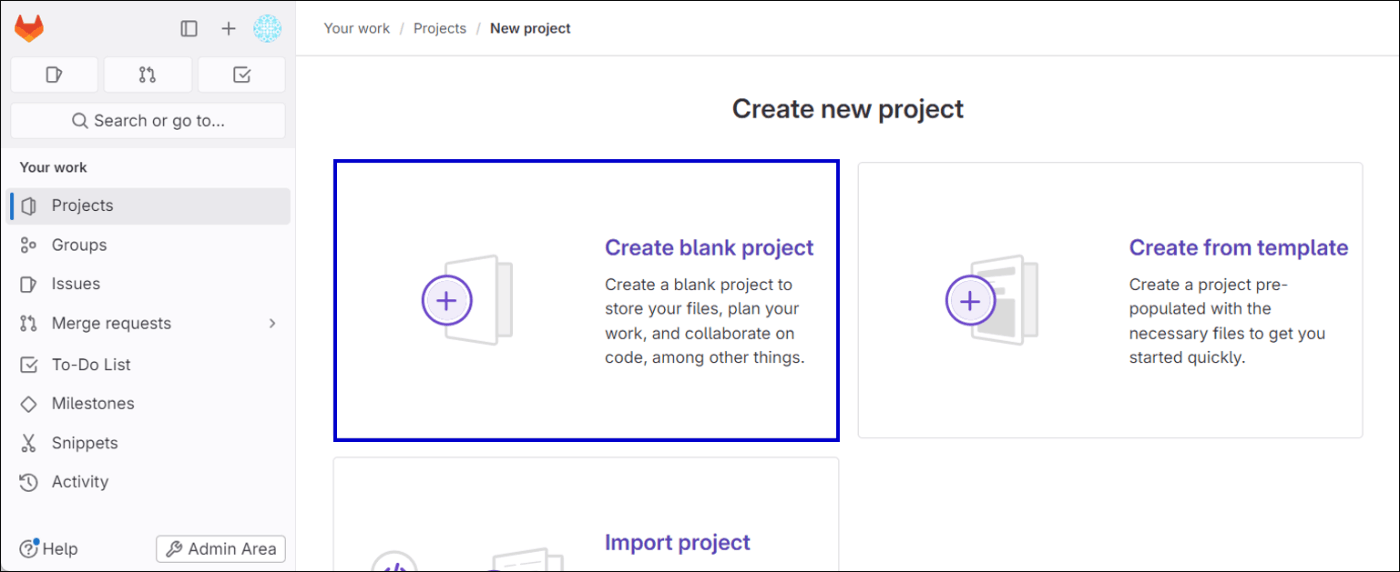Image resolution: width=1400 pixels, height=572 pixels.
Task: Click the Admin Area button
Action: [x=221, y=549]
